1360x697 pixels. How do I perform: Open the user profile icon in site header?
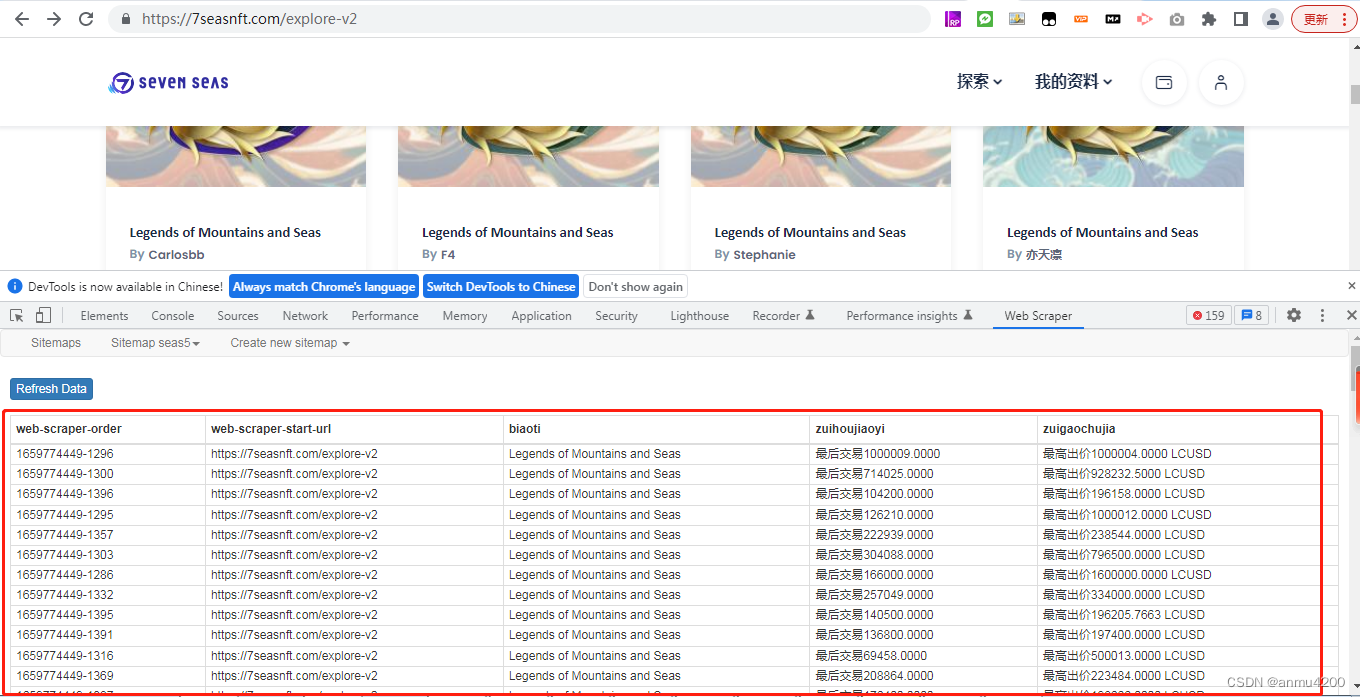1221,83
